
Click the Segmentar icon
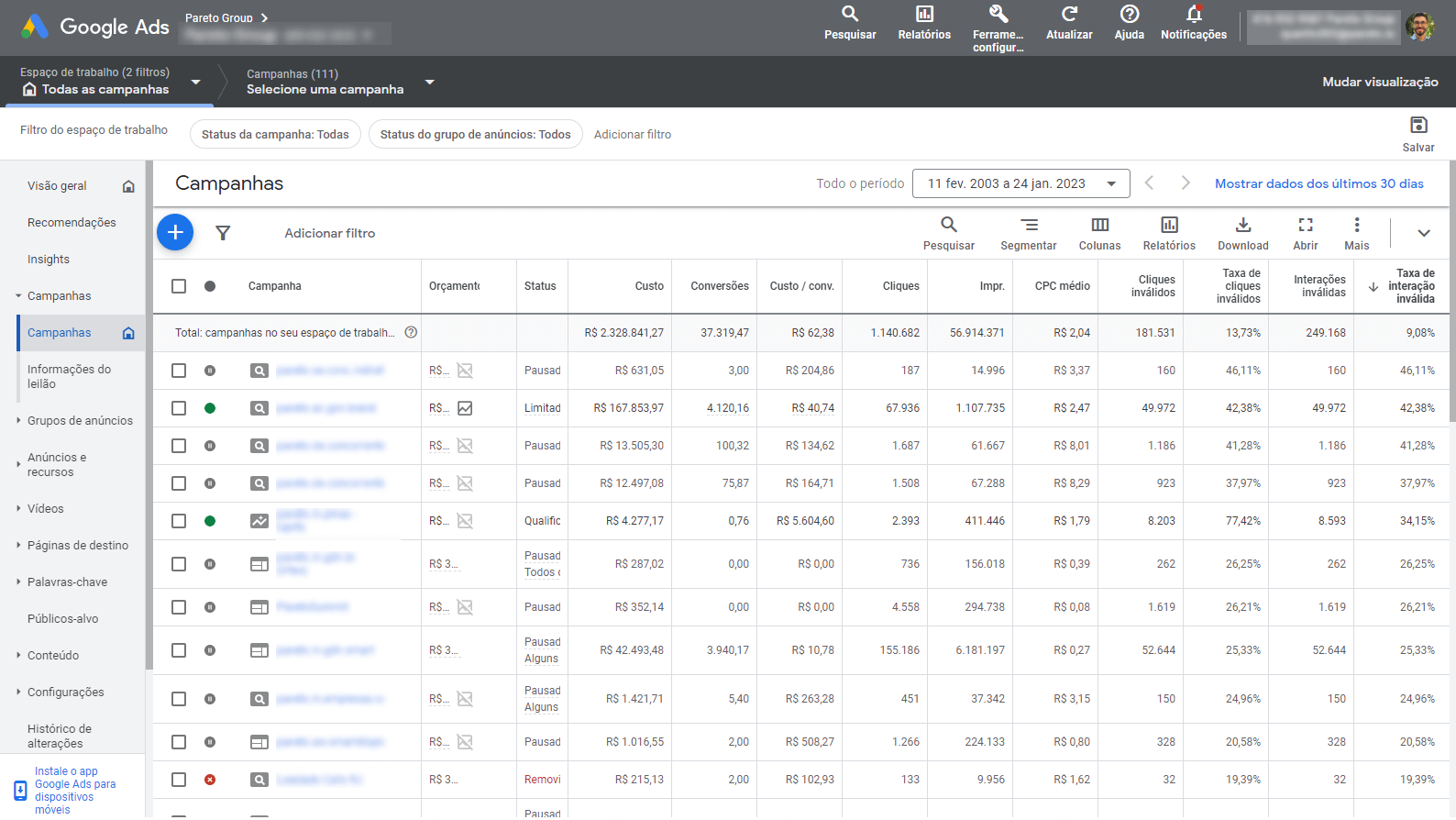click(x=1029, y=233)
